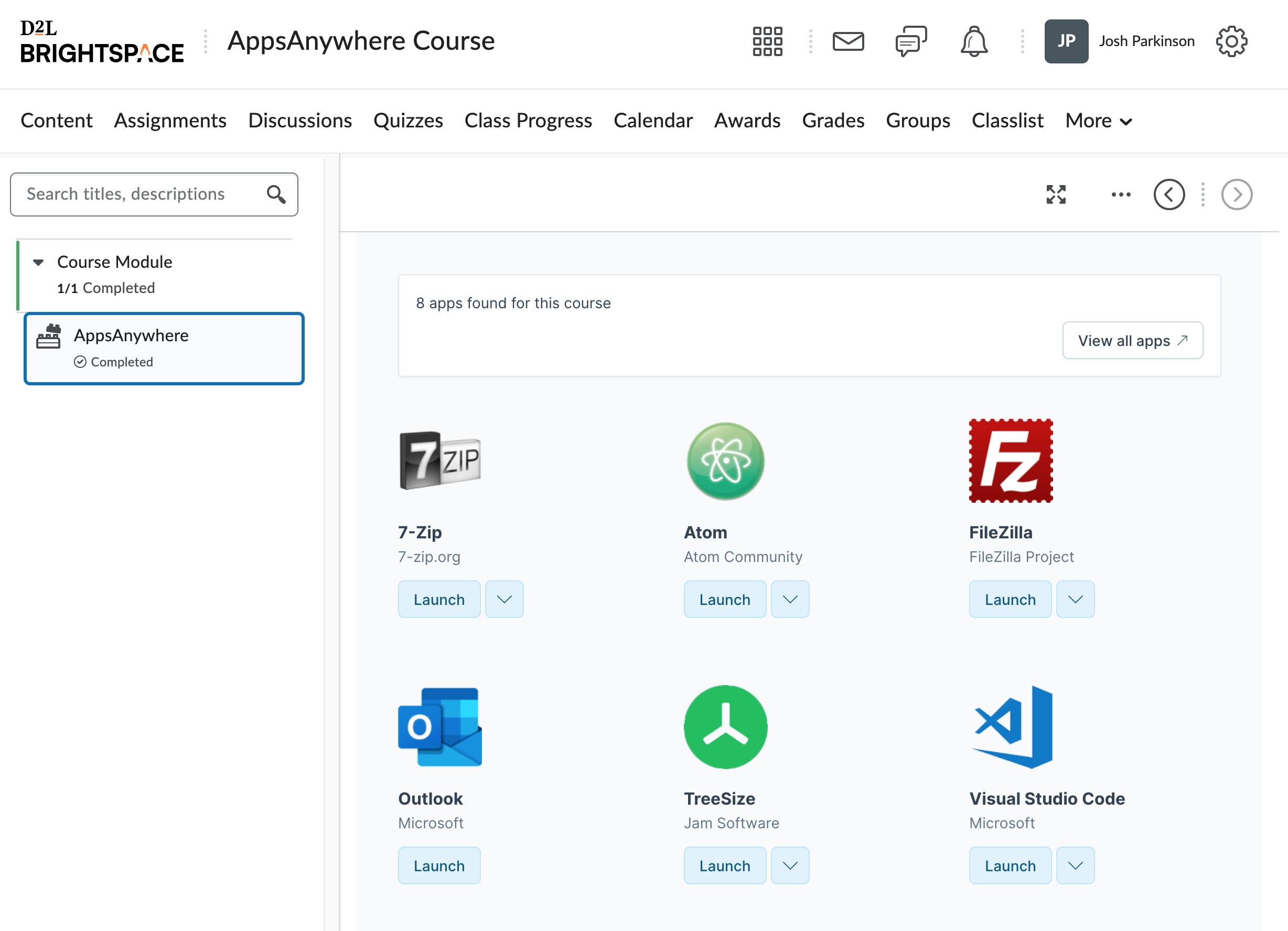Go to previous content item arrow
This screenshot has width=1288, height=931.
[1169, 194]
